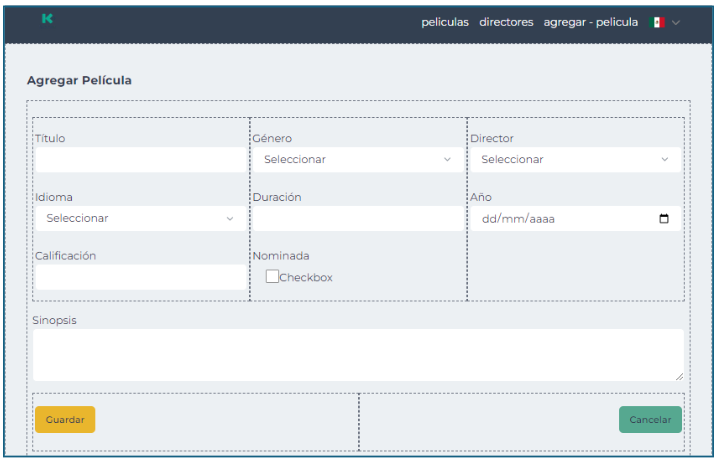This screenshot has height=462, width=718.
Task: Expand the language chevron beside the flag
Action: pyautogui.click(x=676, y=22)
